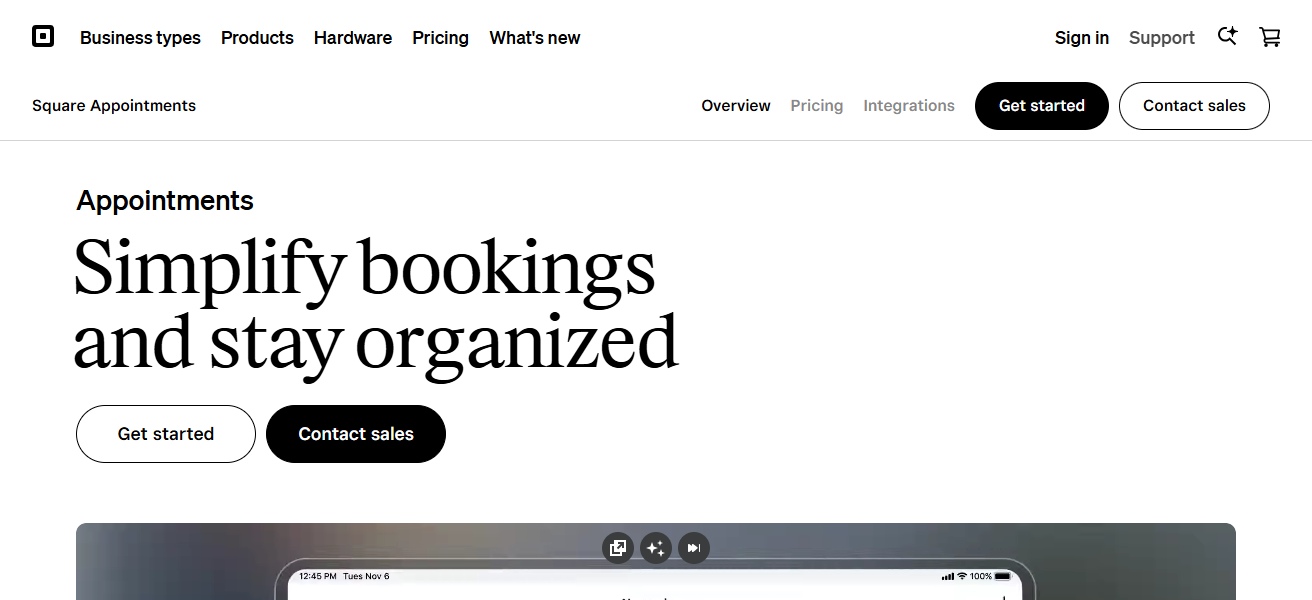Click the picture-in-picture overlay icon
Viewport: 1312px width, 600px height.
point(618,548)
